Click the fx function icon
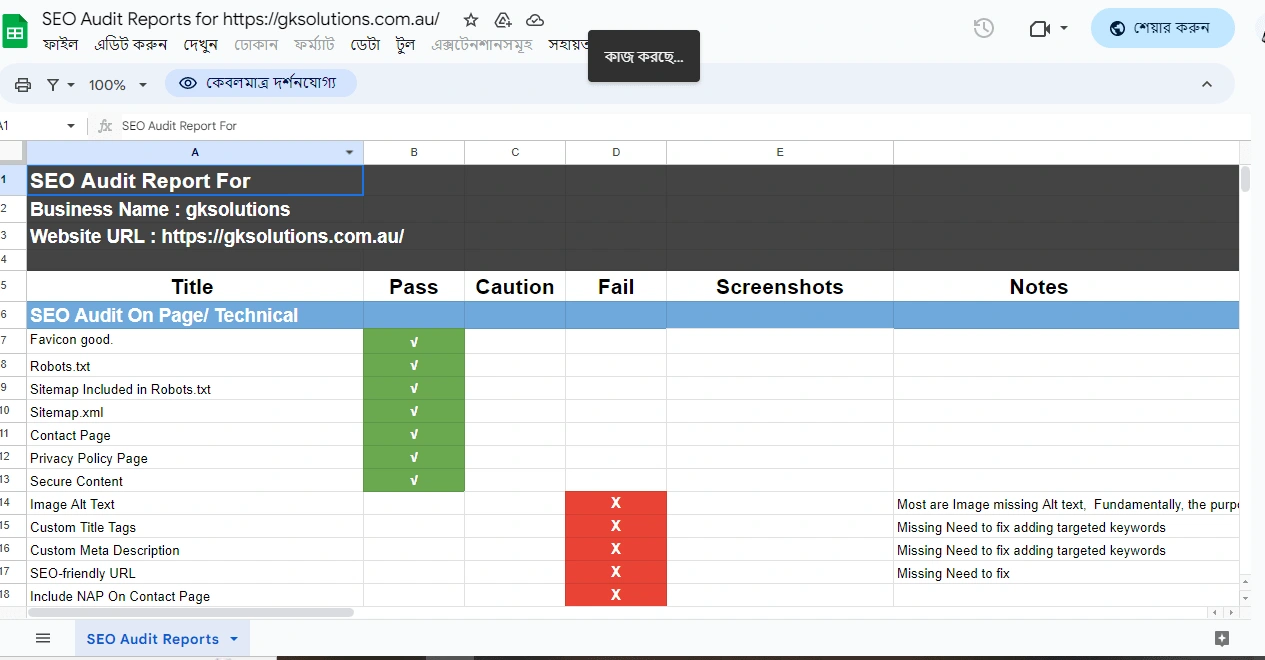1265x660 pixels. point(105,126)
